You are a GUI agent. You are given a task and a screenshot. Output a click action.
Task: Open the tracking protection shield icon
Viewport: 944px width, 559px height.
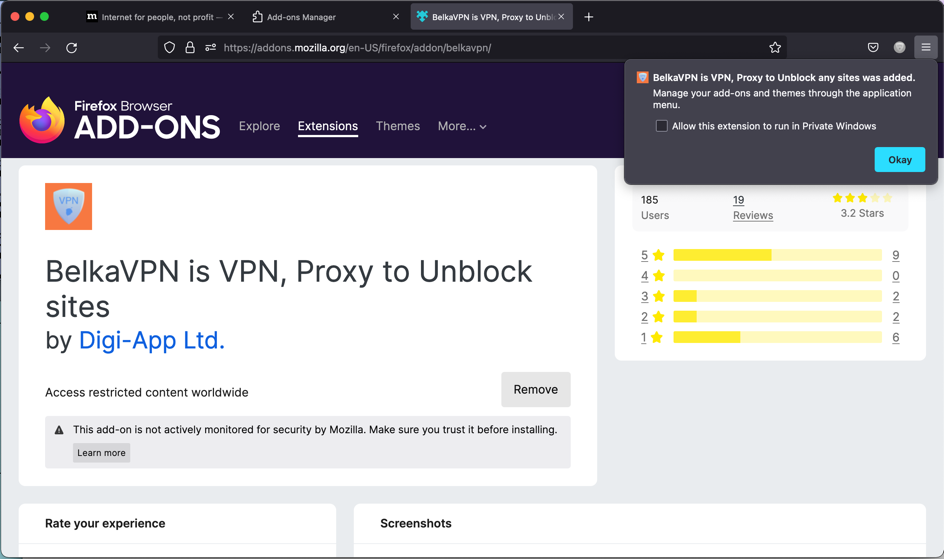[x=170, y=48]
